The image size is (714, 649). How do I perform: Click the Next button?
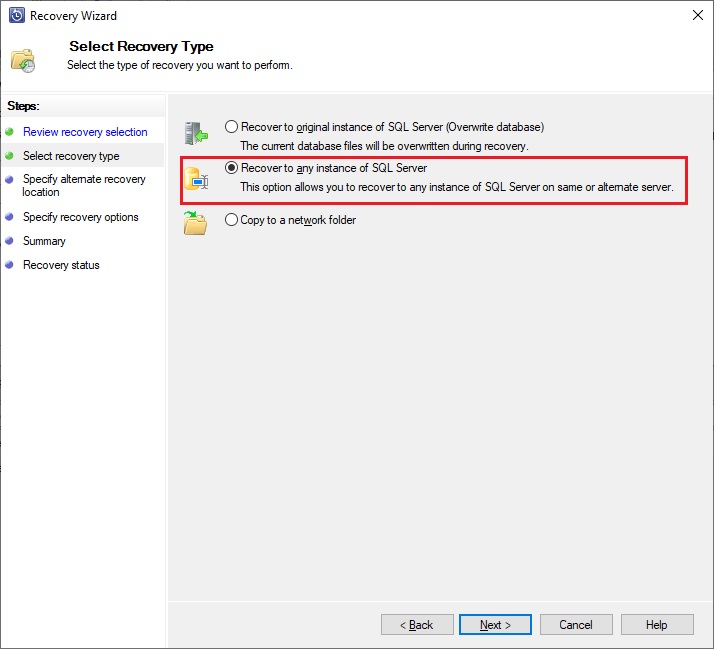[495, 624]
